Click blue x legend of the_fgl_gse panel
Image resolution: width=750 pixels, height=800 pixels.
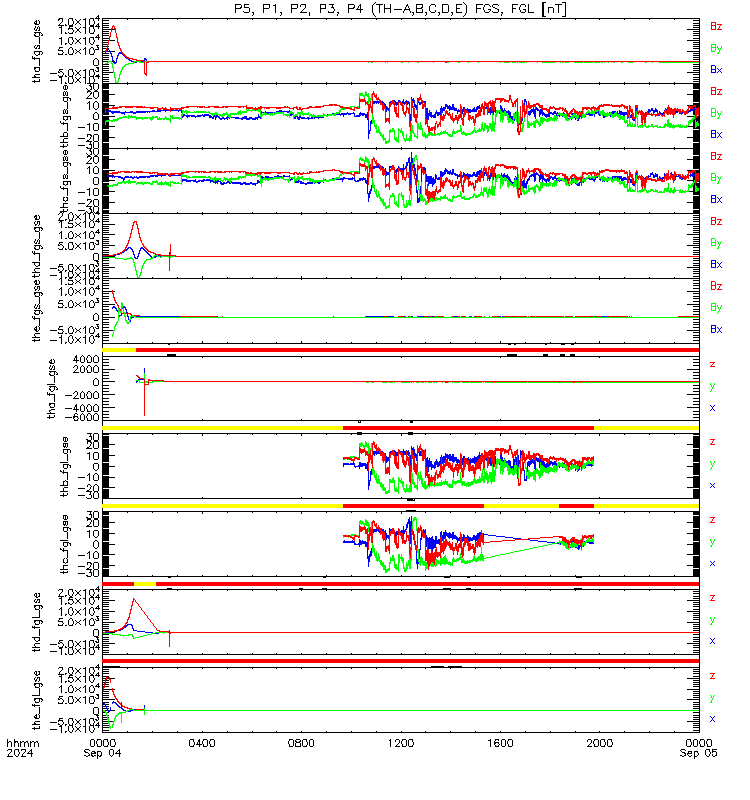712,719
